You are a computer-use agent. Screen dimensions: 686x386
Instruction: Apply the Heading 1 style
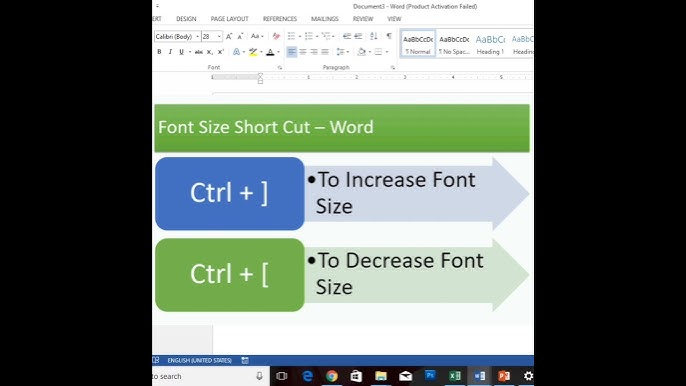[490, 44]
